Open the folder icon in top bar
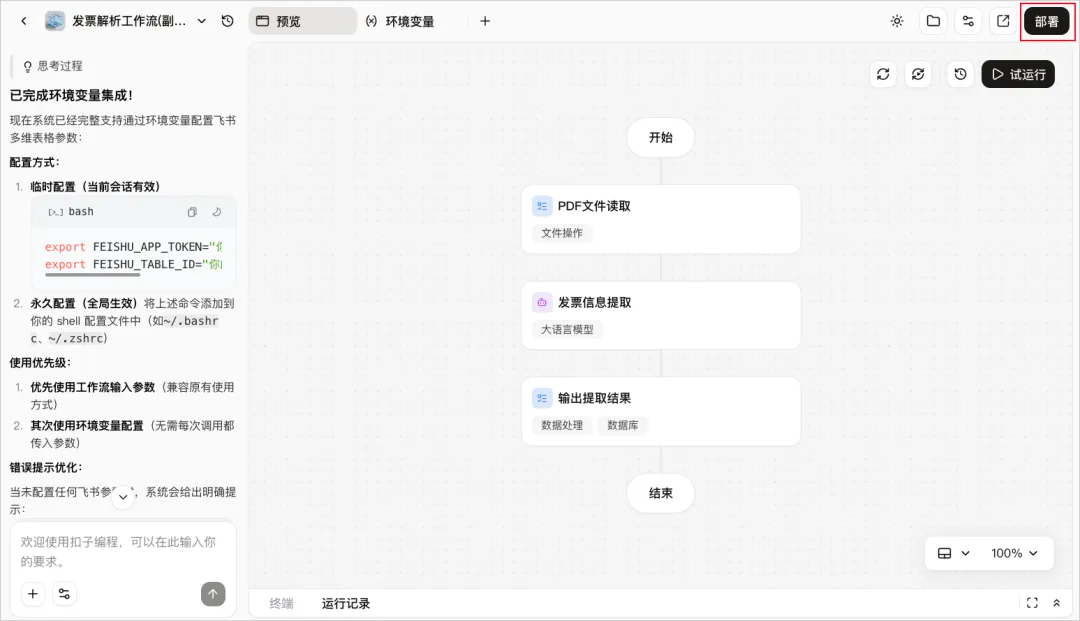 [933, 21]
